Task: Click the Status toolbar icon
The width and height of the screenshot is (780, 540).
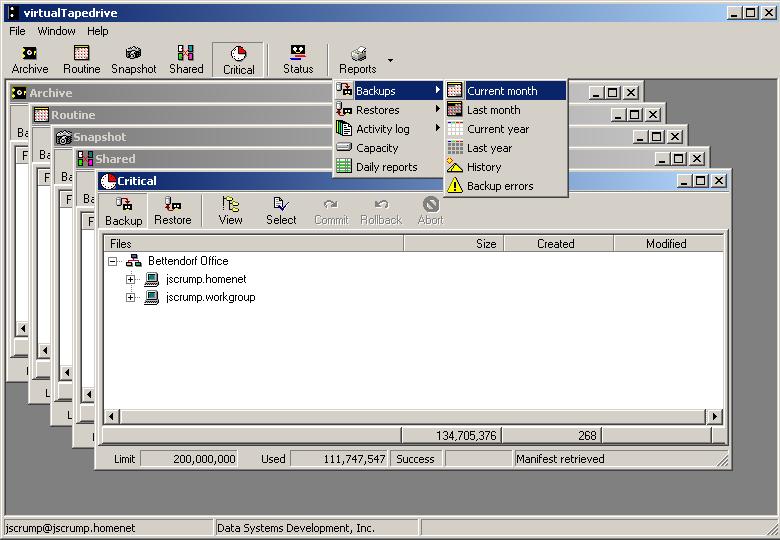Action: (x=298, y=59)
